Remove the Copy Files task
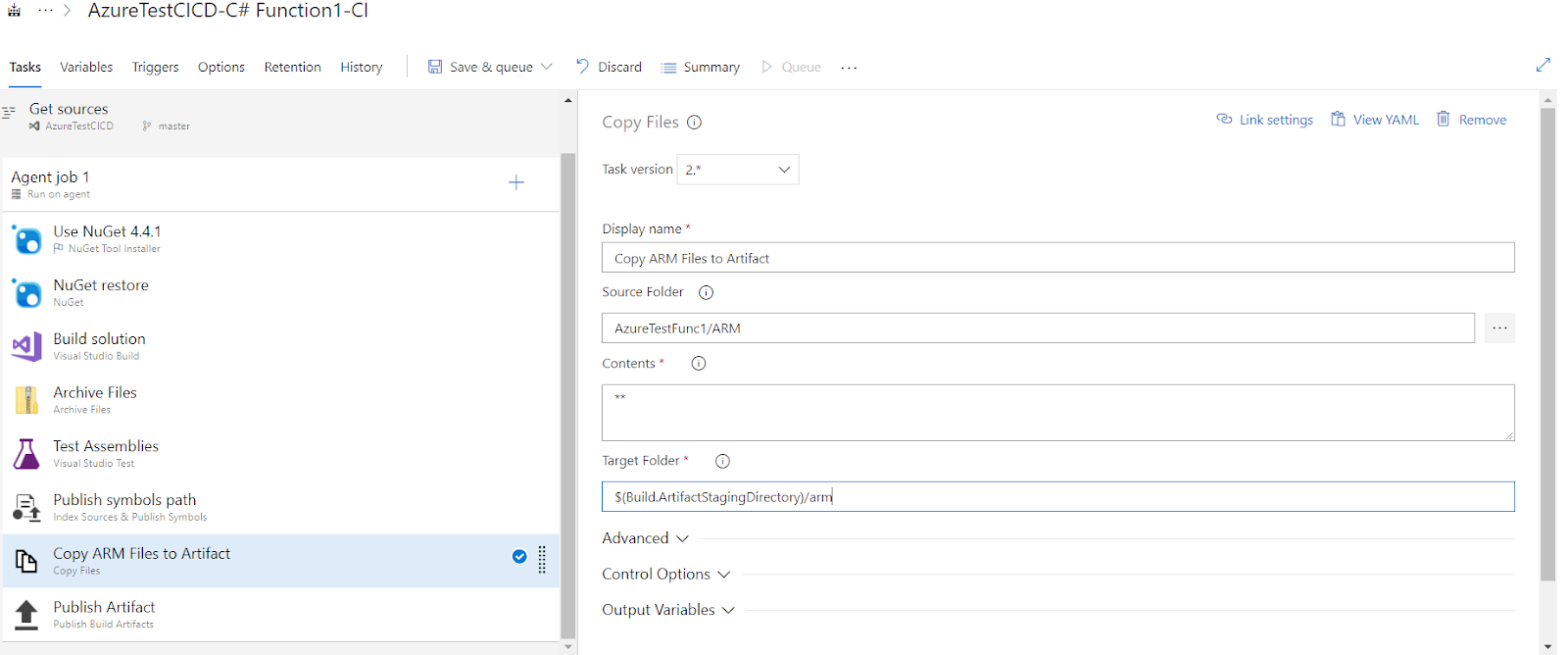The height and width of the screenshot is (655, 1568). coord(1471,120)
